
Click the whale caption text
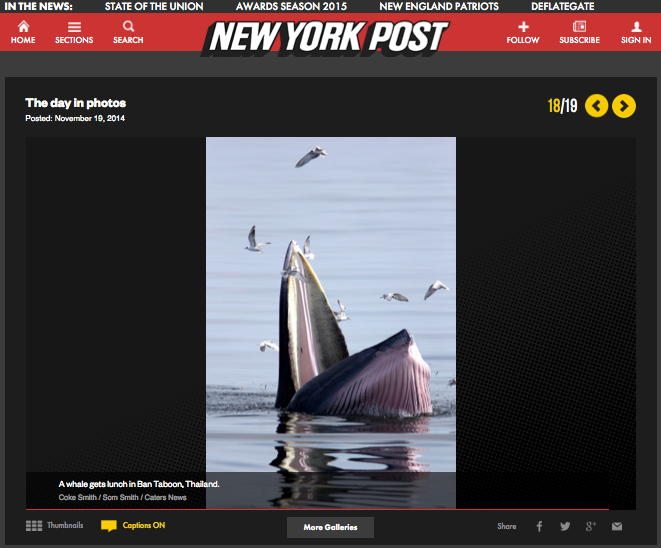pos(139,484)
